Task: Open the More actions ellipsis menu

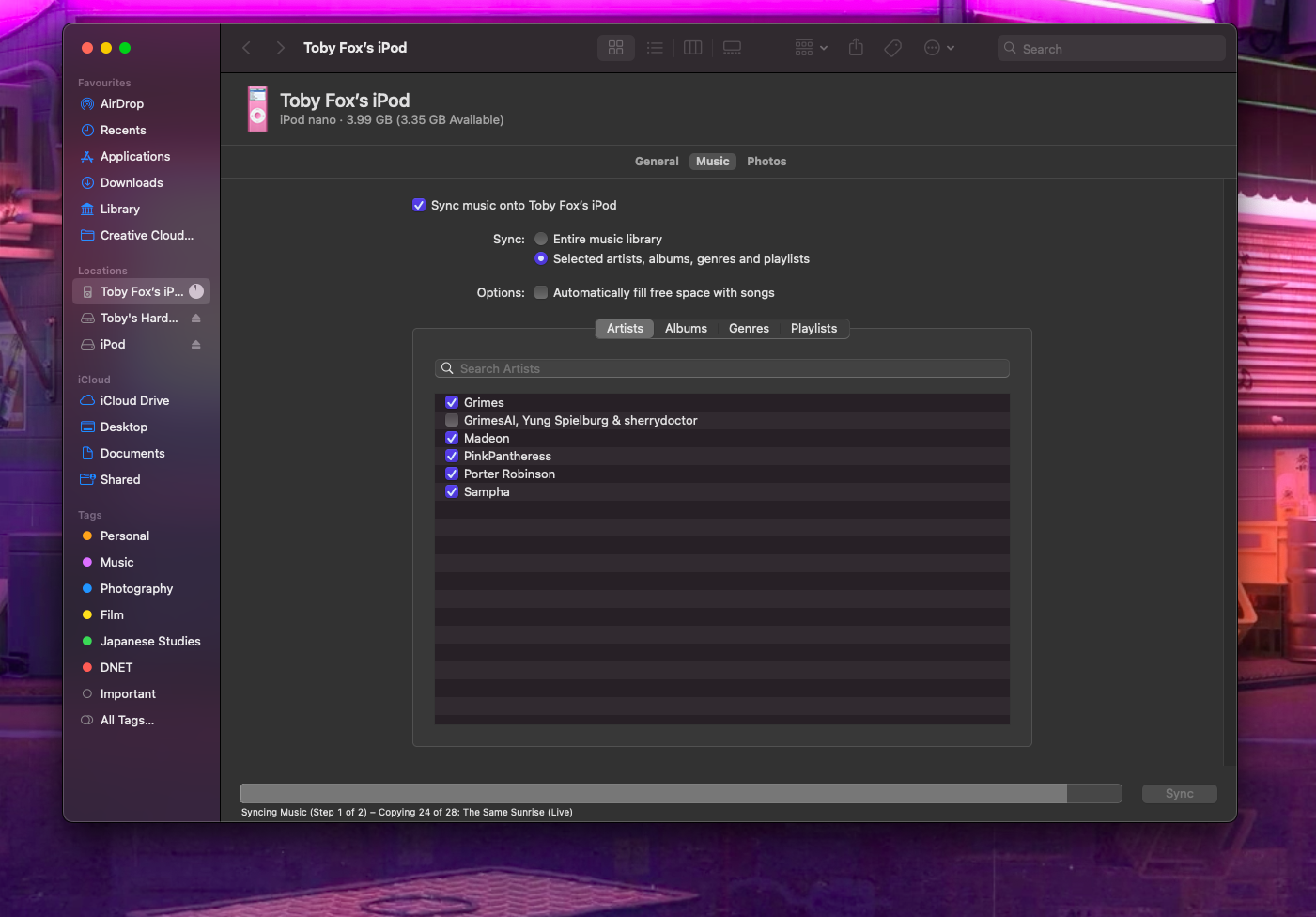Action: [x=938, y=48]
